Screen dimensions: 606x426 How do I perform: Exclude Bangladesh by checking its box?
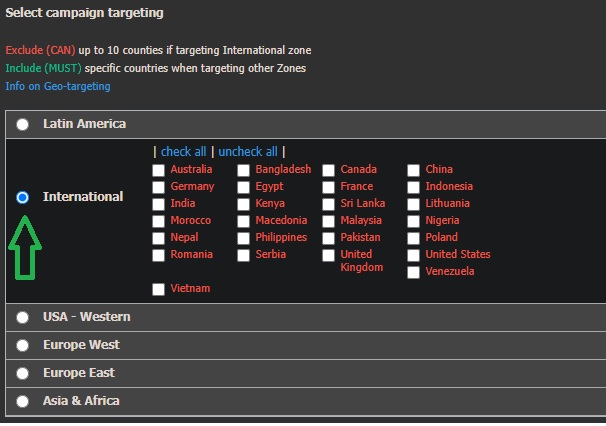tap(243, 170)
